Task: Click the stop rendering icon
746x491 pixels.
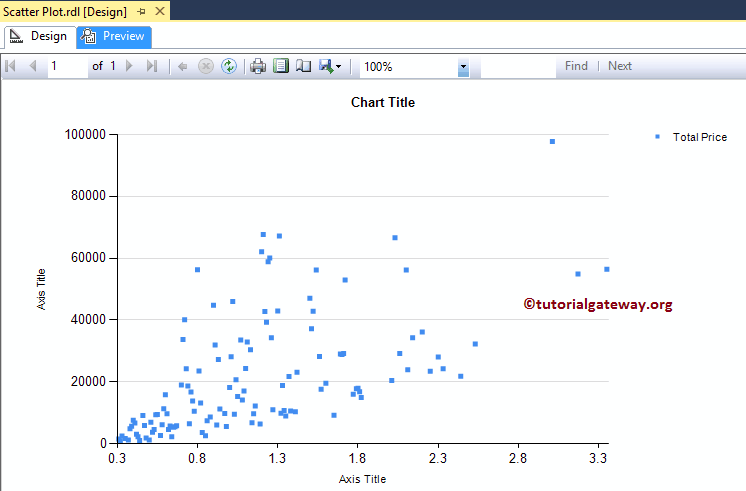Action: tap(206, 66)
